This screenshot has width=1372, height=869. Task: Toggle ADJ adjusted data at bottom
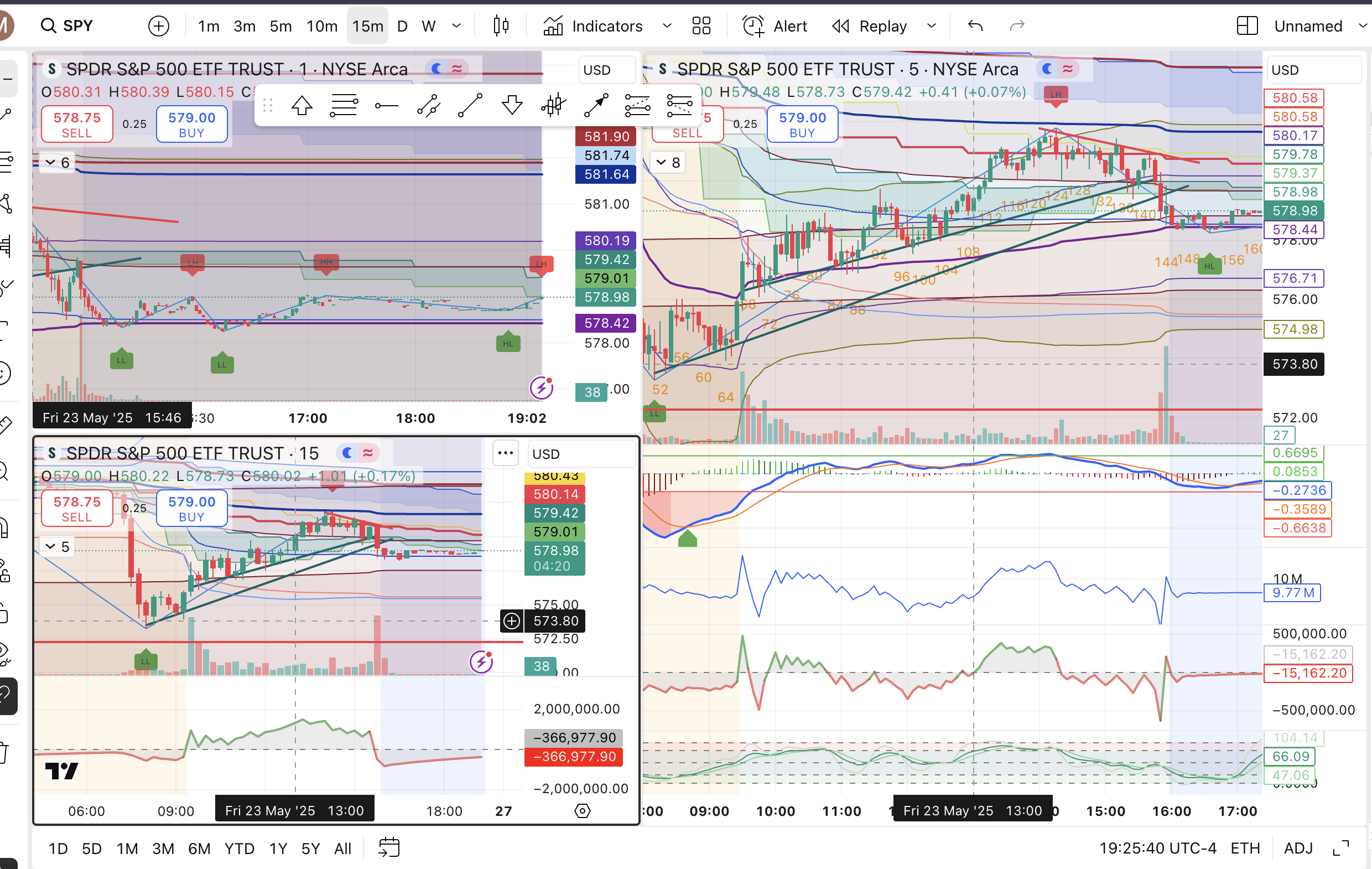point(1298,848)
